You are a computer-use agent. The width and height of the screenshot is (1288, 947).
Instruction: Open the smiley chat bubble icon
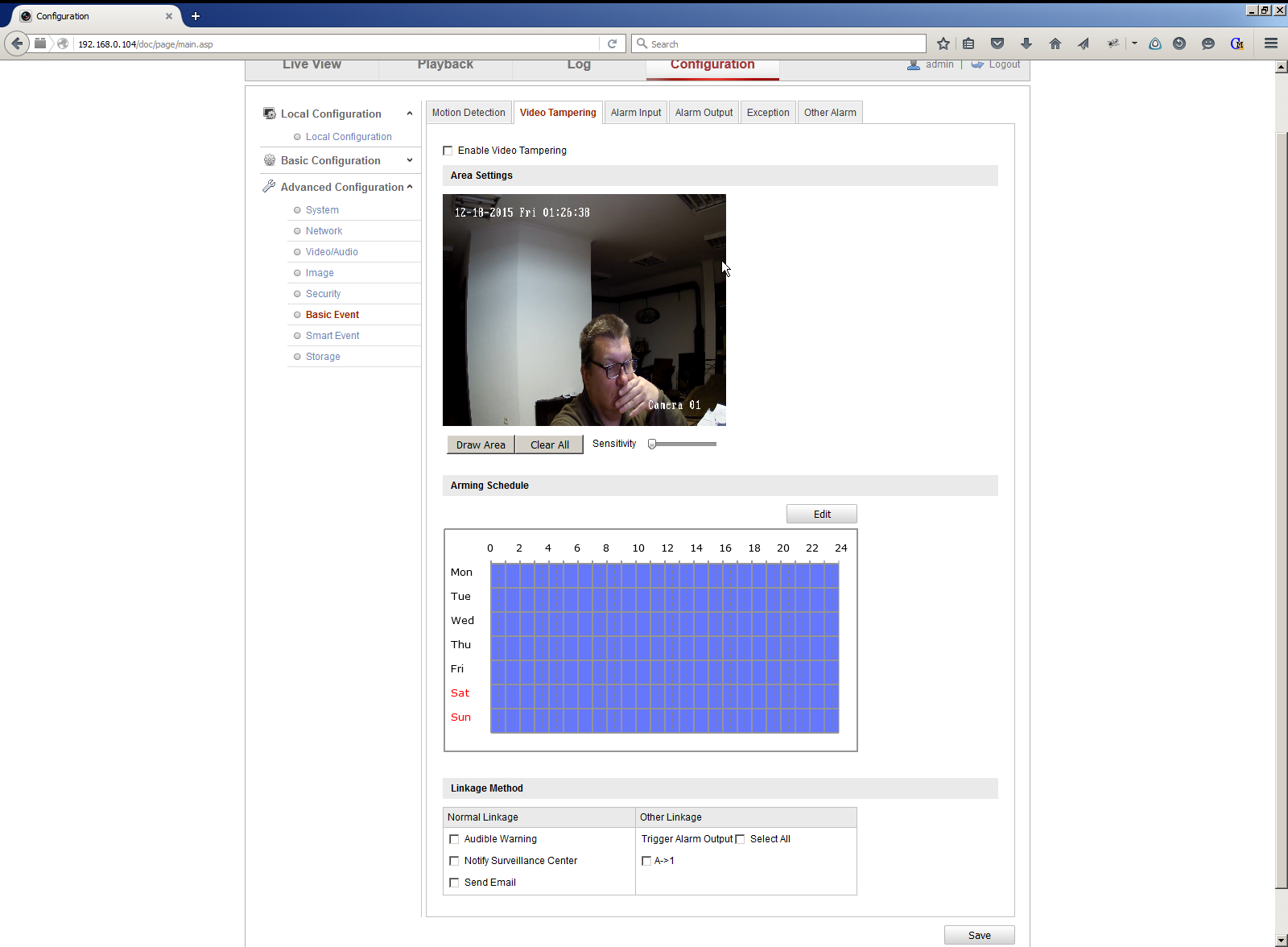tap(1208, 43)
